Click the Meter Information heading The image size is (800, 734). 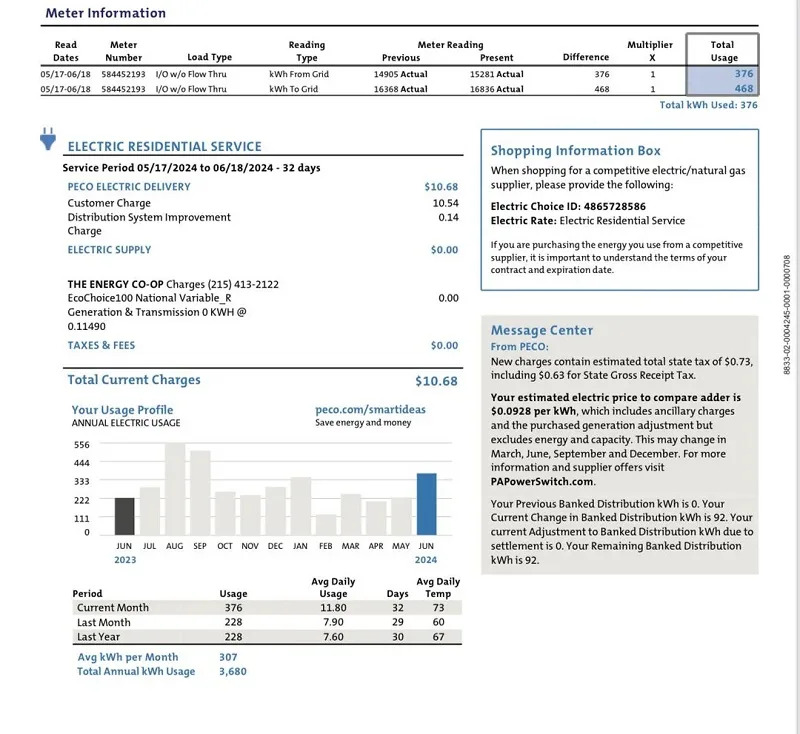click(x=105, y=13)
